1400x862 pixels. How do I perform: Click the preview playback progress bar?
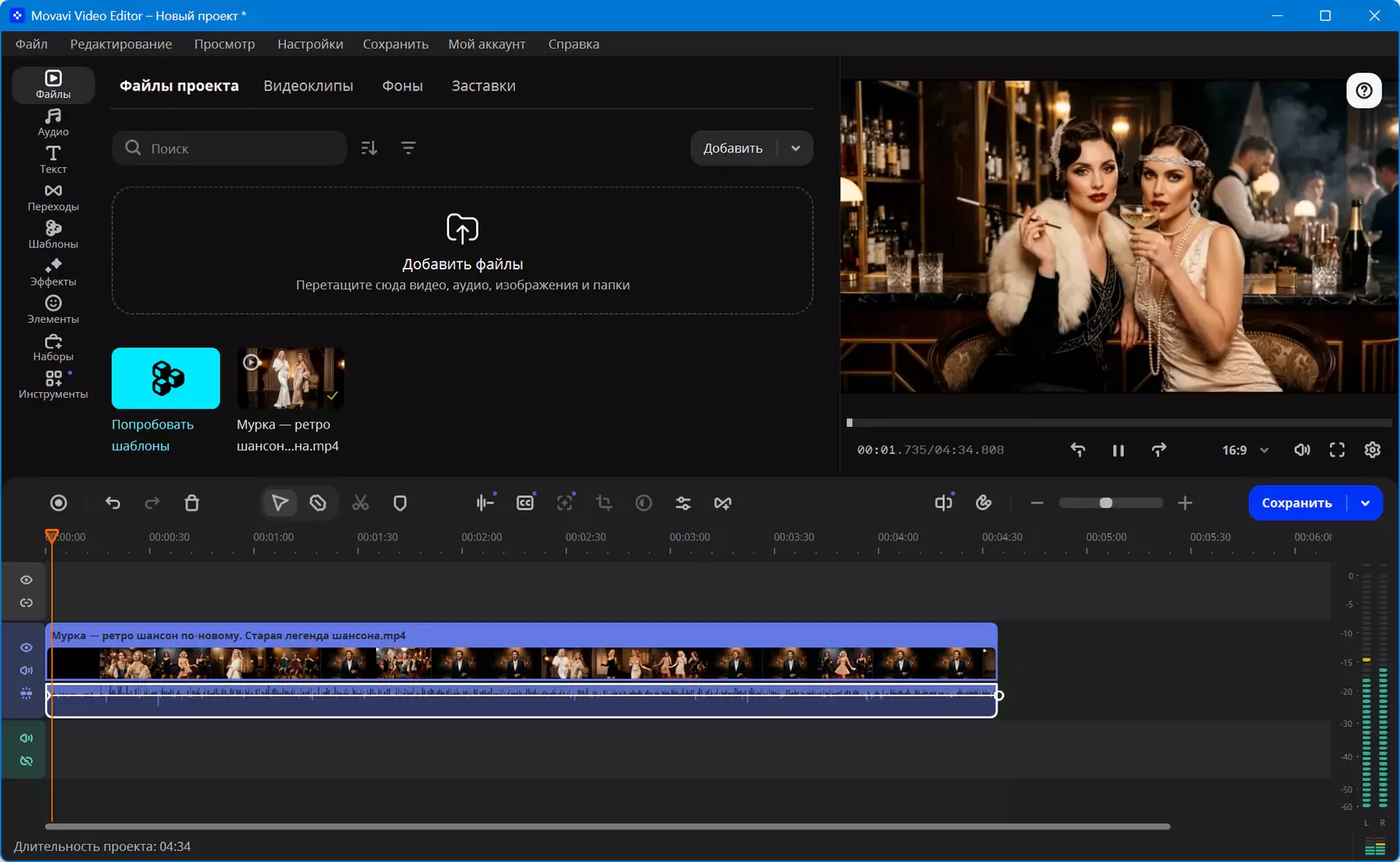click(1119, 423)
